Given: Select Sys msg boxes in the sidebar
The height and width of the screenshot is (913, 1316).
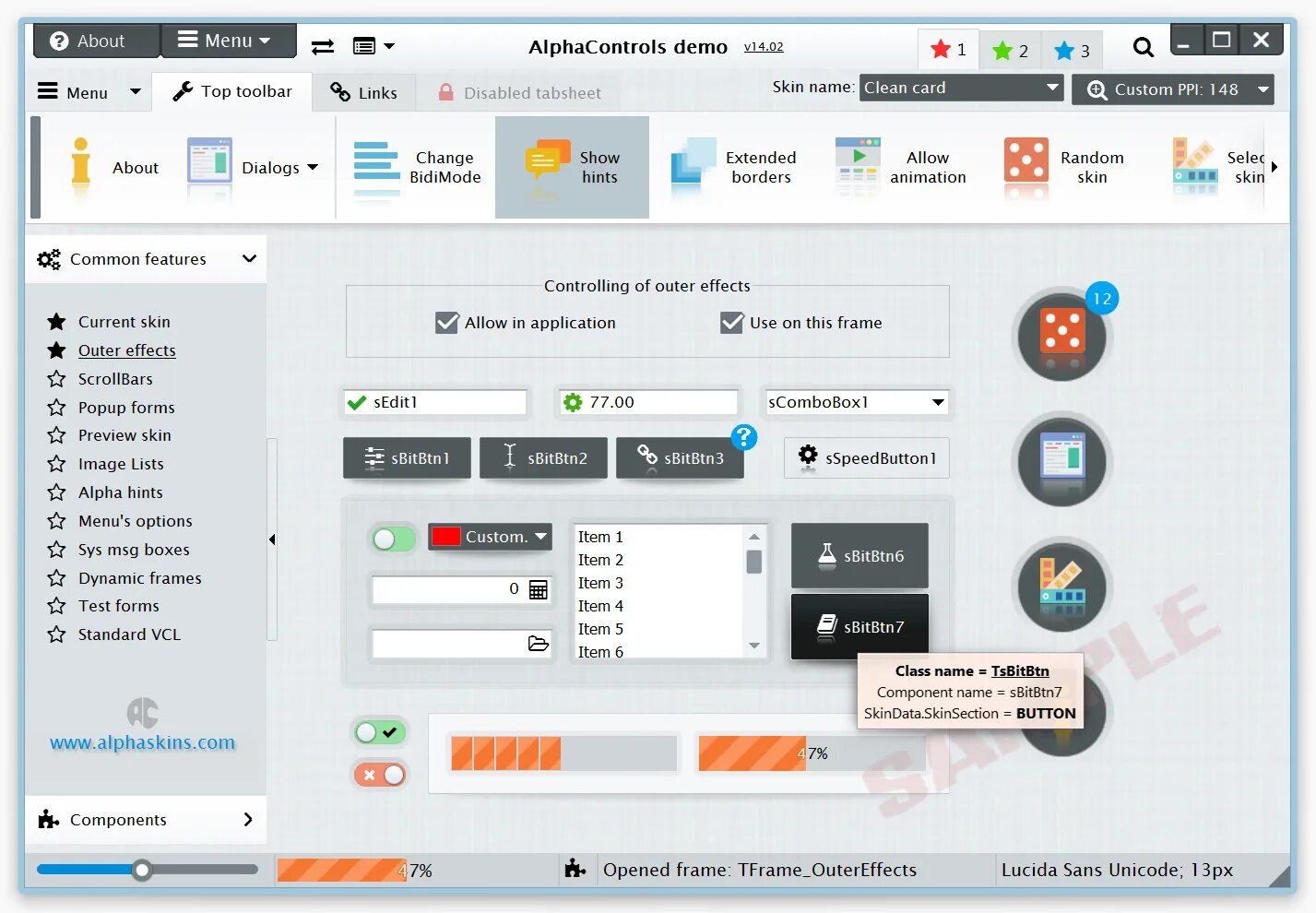Looking at the screenshot, I should tap(134, 550).
